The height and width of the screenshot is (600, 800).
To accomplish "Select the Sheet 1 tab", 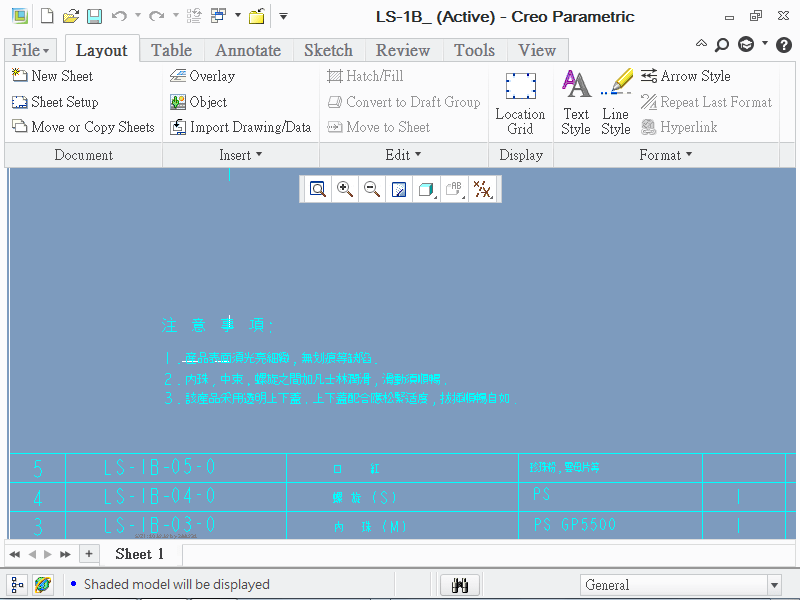I will pyautogui.click(x=140, y=554).
